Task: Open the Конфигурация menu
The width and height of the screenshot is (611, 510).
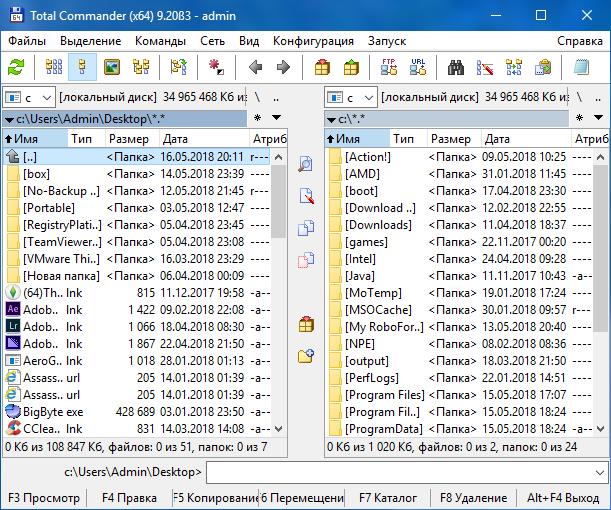Action: (x=313, y=41)
